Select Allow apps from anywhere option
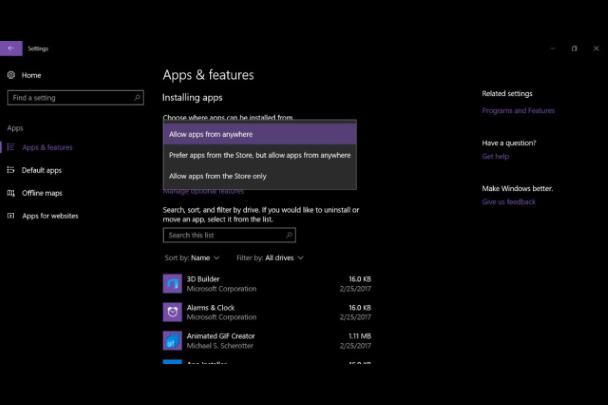608x405 pixels. (259, 134)
